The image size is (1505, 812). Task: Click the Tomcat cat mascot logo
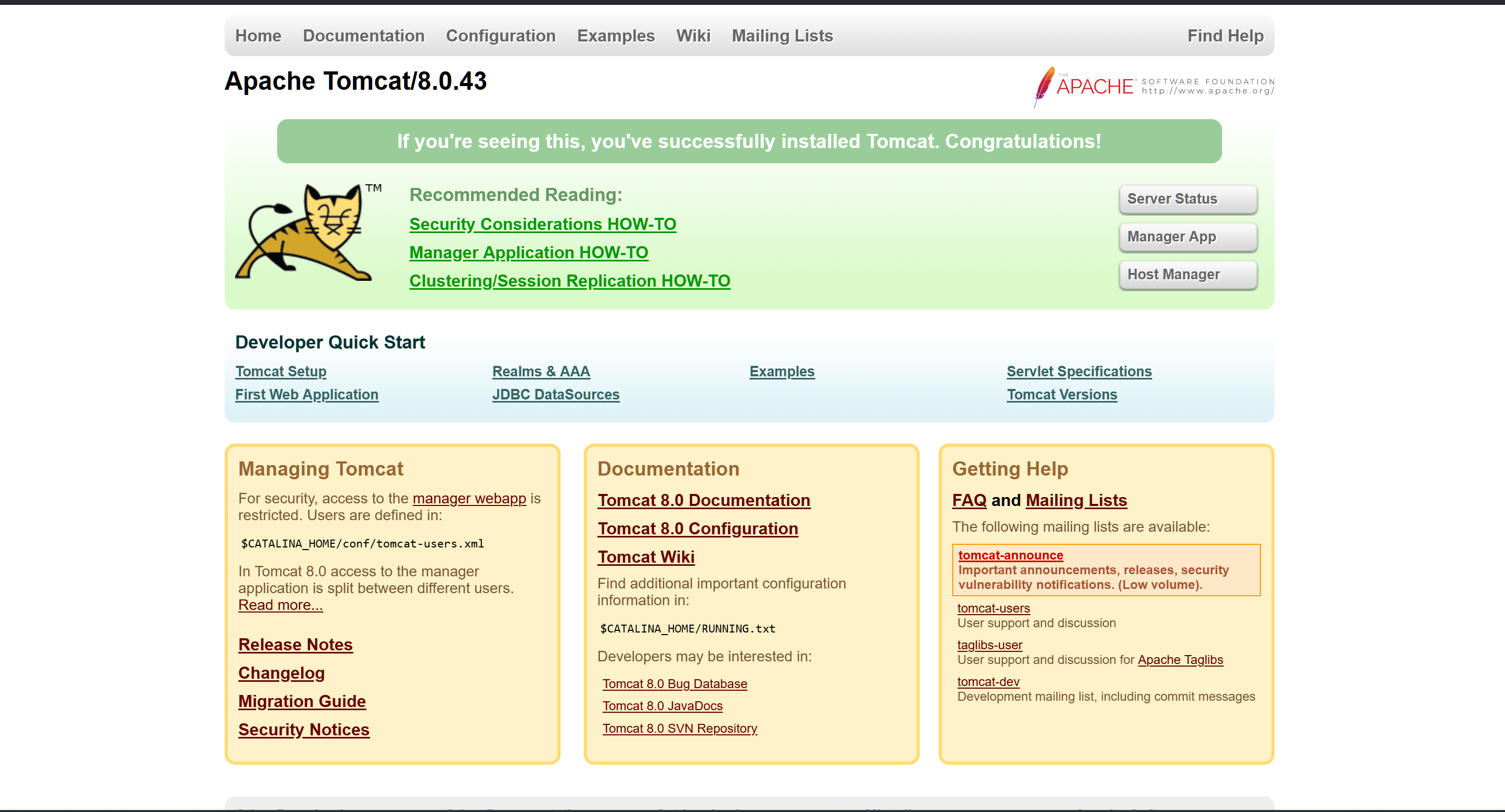[309, 233]
